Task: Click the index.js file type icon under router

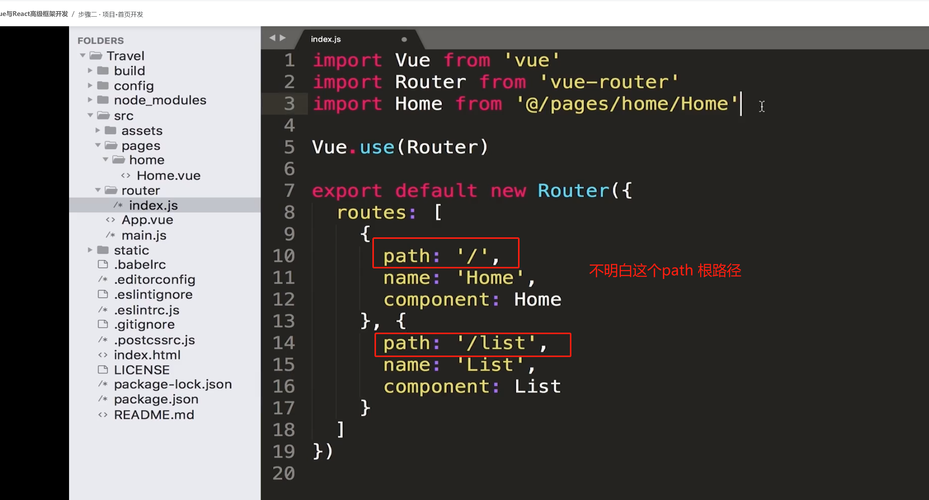Action: pos(118,205)
